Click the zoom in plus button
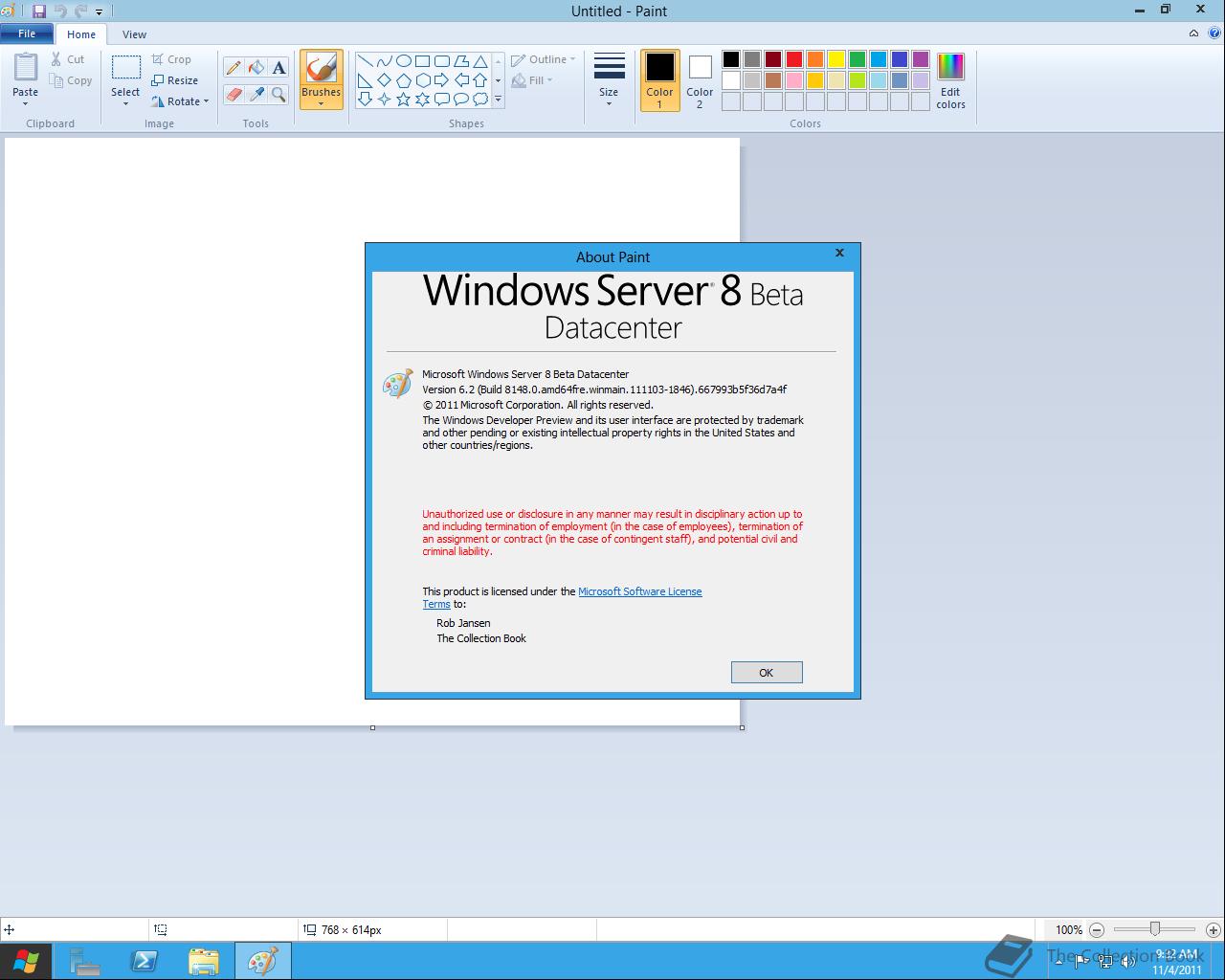 [1213, 929]
